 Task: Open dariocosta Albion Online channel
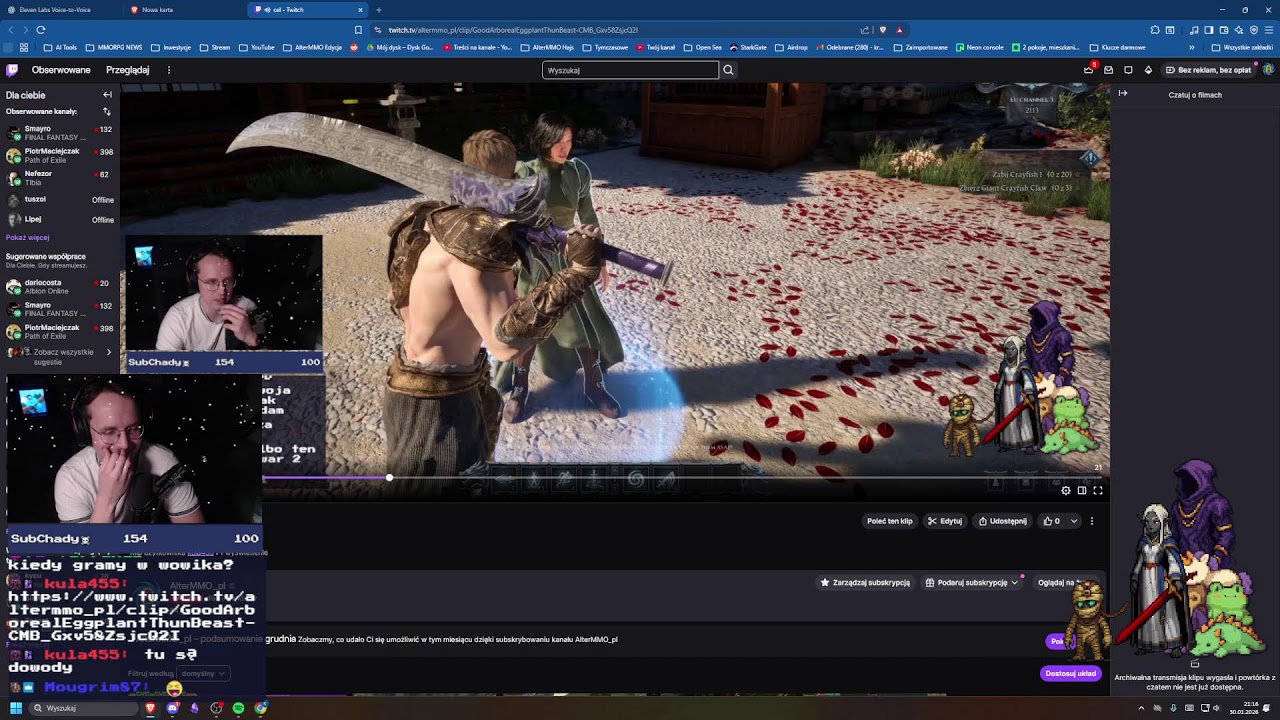(x=59, y=287)
